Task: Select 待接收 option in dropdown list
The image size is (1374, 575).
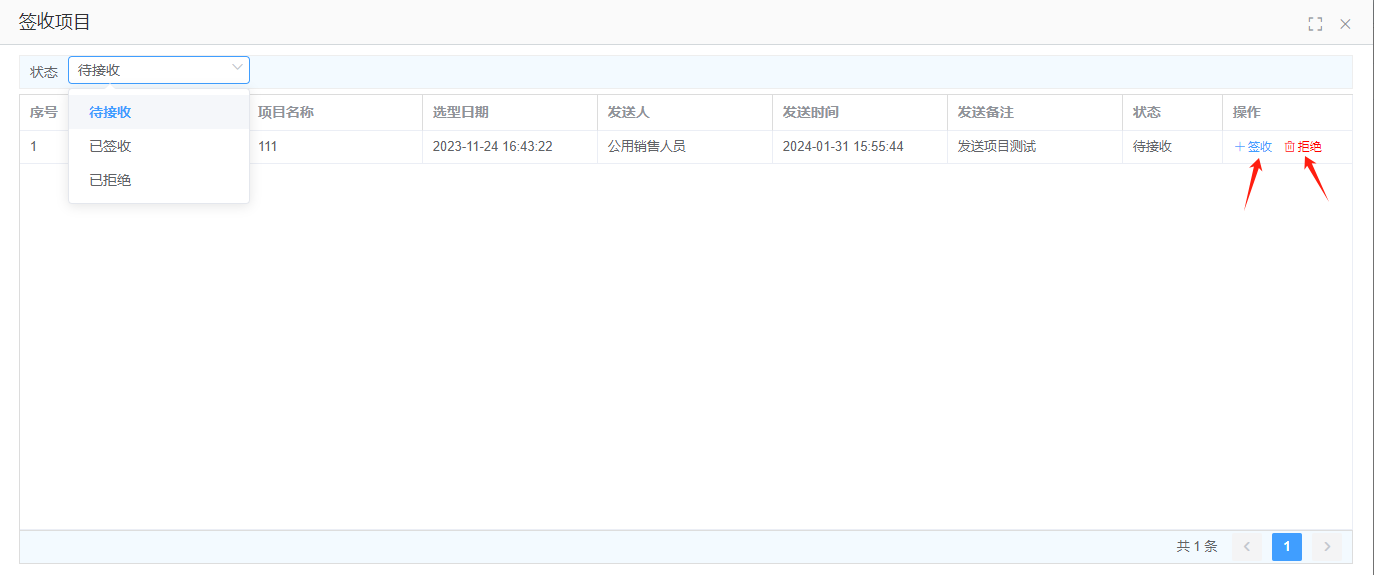Action: coord(110,112)
